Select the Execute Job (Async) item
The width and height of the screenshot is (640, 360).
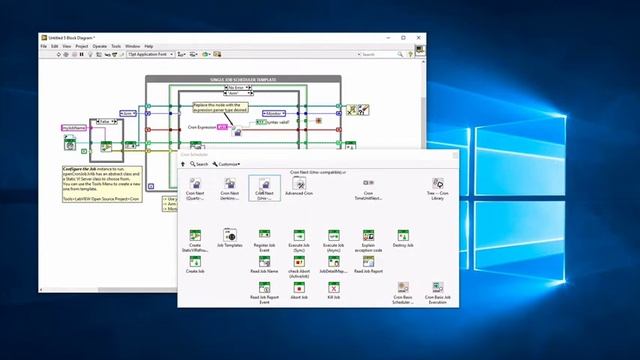point(333,241)
